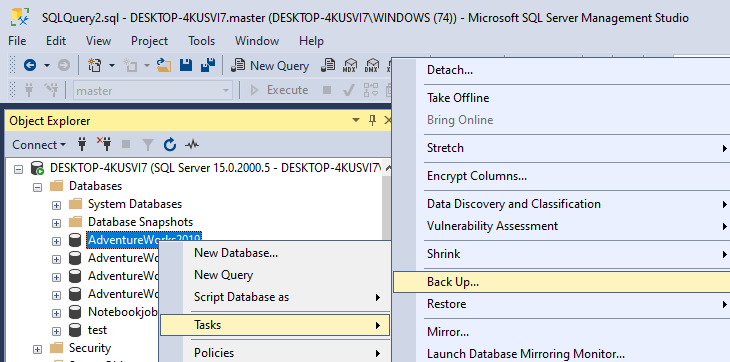
Task: Toggle Object Explorer auto-hide pin
Action: (372, 121)
